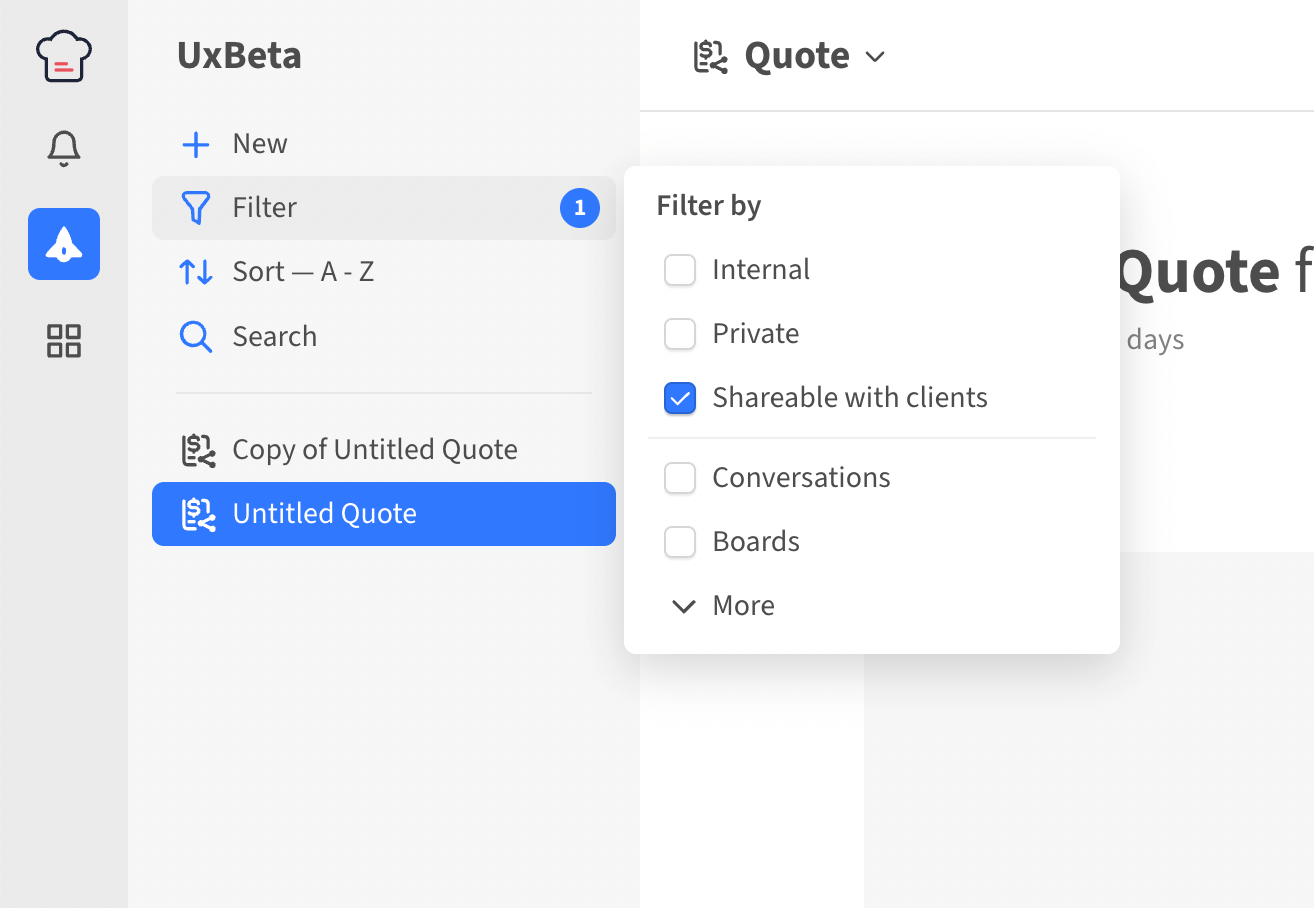Click the funnel Filter icon
The image size is (1314, 908).
196,208
